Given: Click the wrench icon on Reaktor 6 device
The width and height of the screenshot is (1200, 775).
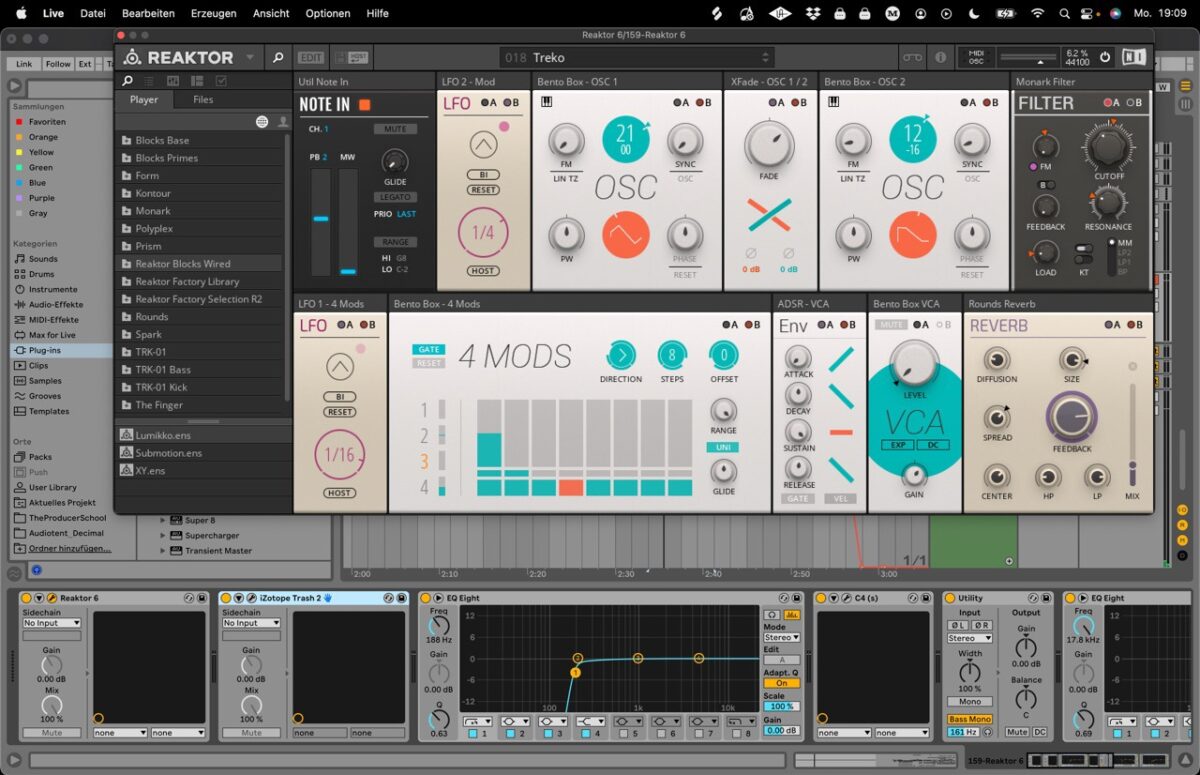Looking at the screenshot, I should tap(52, 598).
